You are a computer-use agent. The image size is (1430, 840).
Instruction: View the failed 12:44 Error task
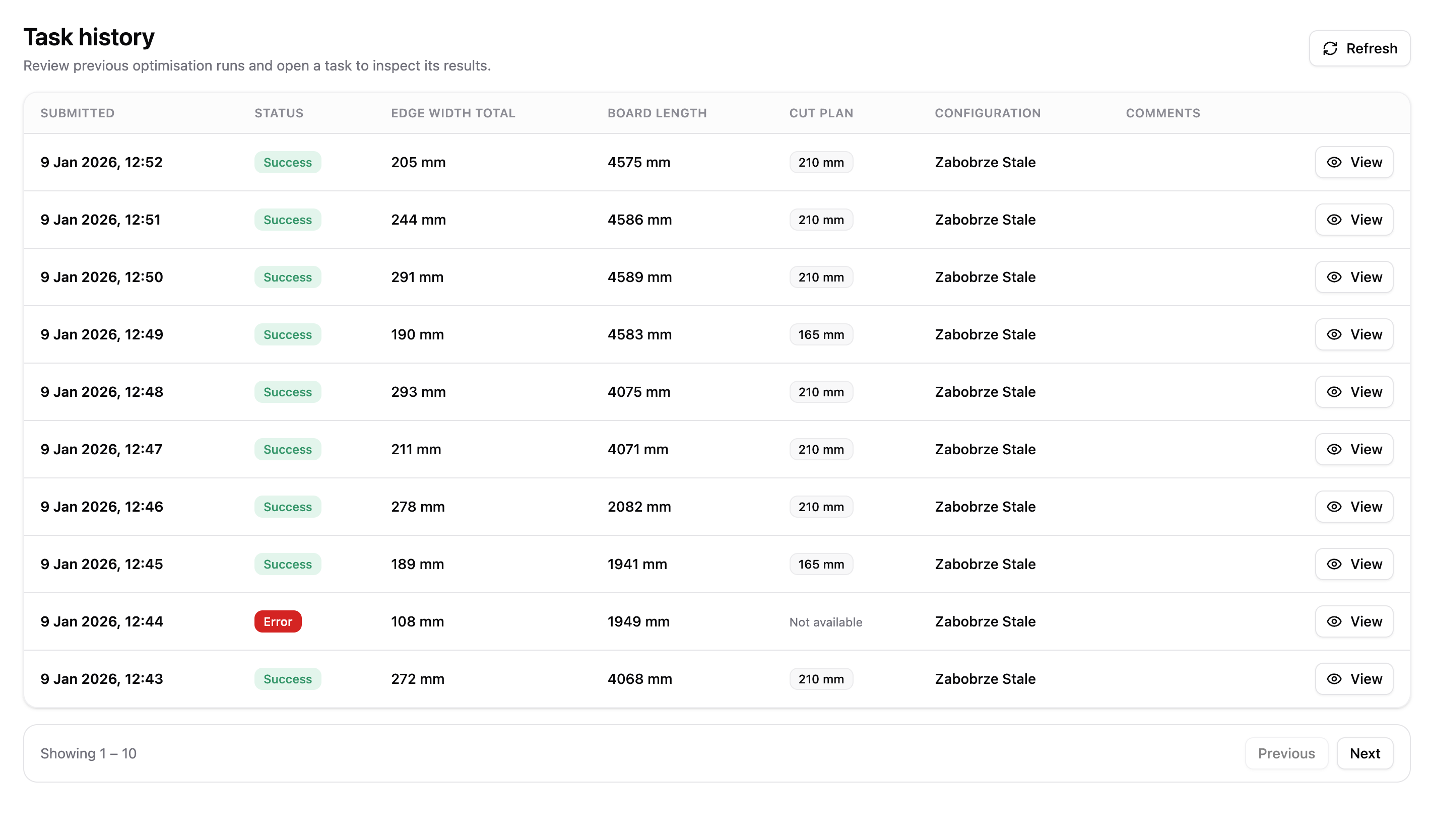point(1354,621)
